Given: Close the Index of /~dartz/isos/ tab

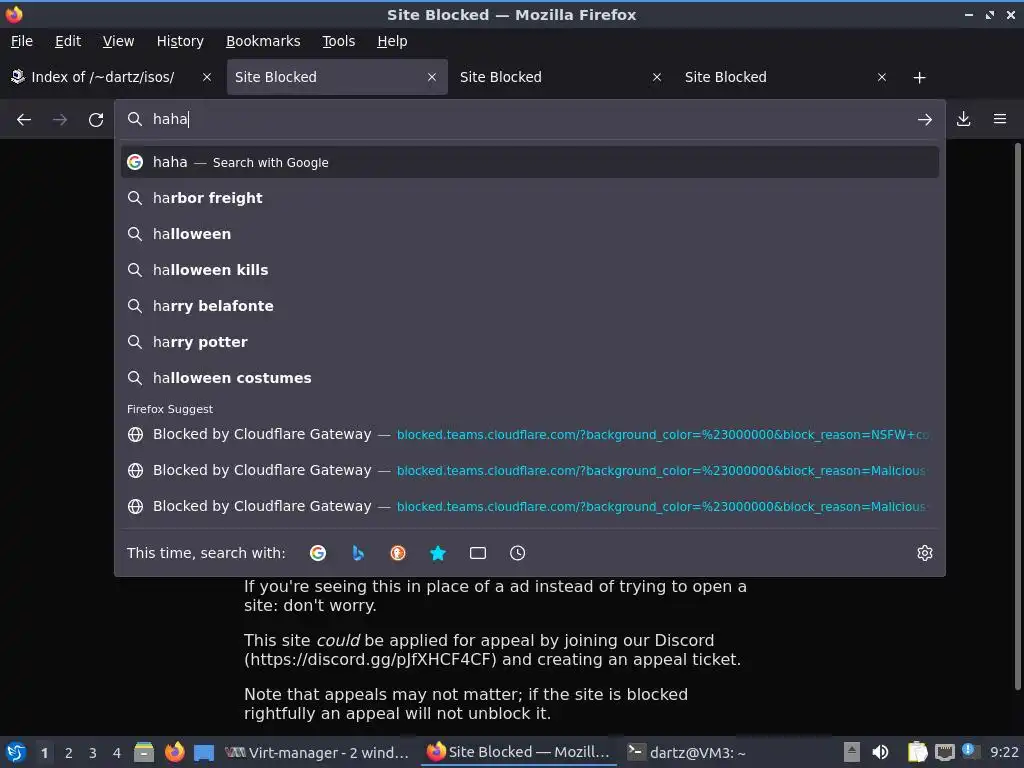Looking at the screenshot, I should point(207,77).
